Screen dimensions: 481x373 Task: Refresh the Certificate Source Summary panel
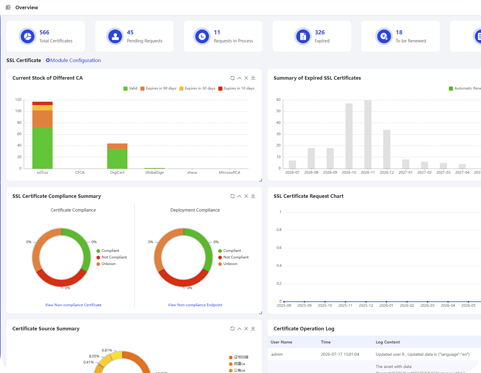(232, 329)
